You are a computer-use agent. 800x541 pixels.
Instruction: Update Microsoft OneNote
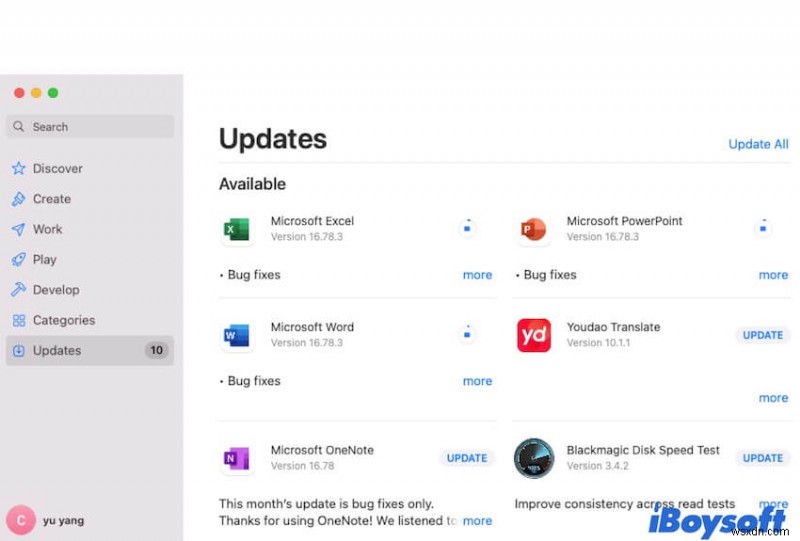(467, 458)
